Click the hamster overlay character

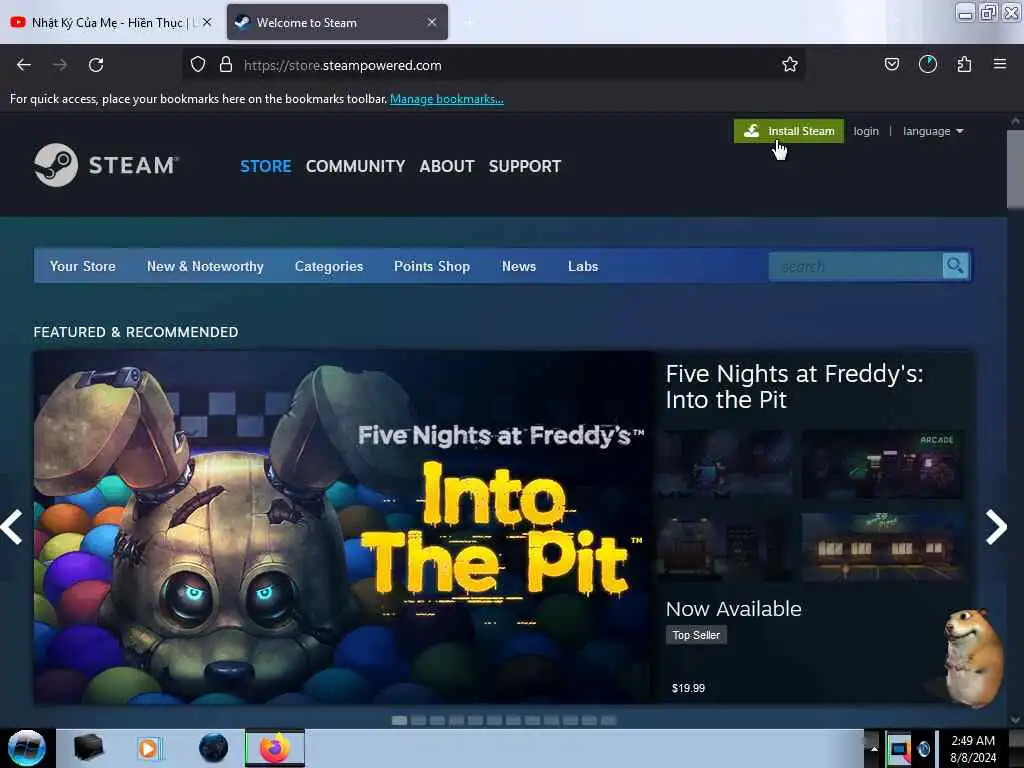pos(973,656)
